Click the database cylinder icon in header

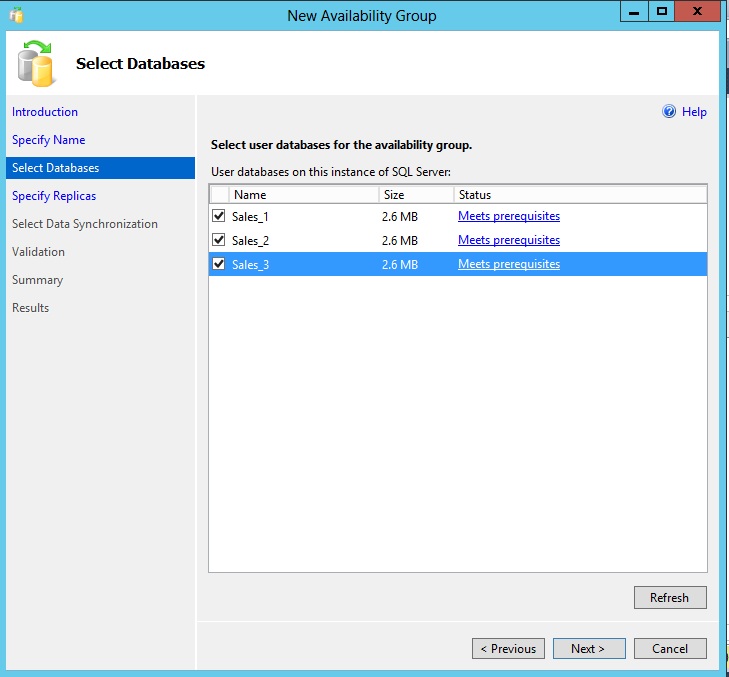click(36, 64)
